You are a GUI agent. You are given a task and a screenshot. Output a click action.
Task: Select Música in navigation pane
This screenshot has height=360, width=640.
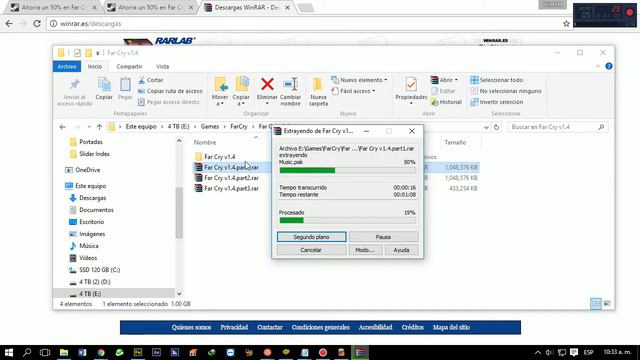coord(84,246)
